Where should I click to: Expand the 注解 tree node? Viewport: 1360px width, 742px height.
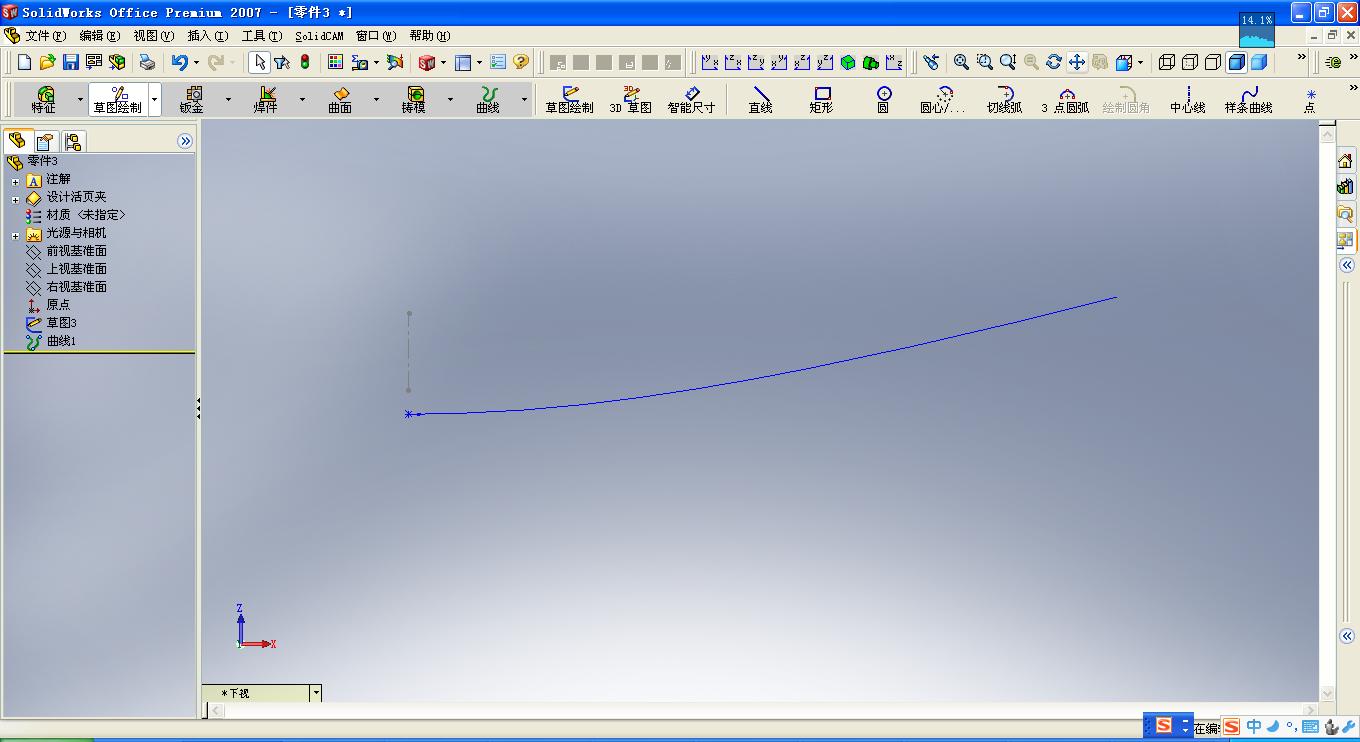tap(16, 181)
